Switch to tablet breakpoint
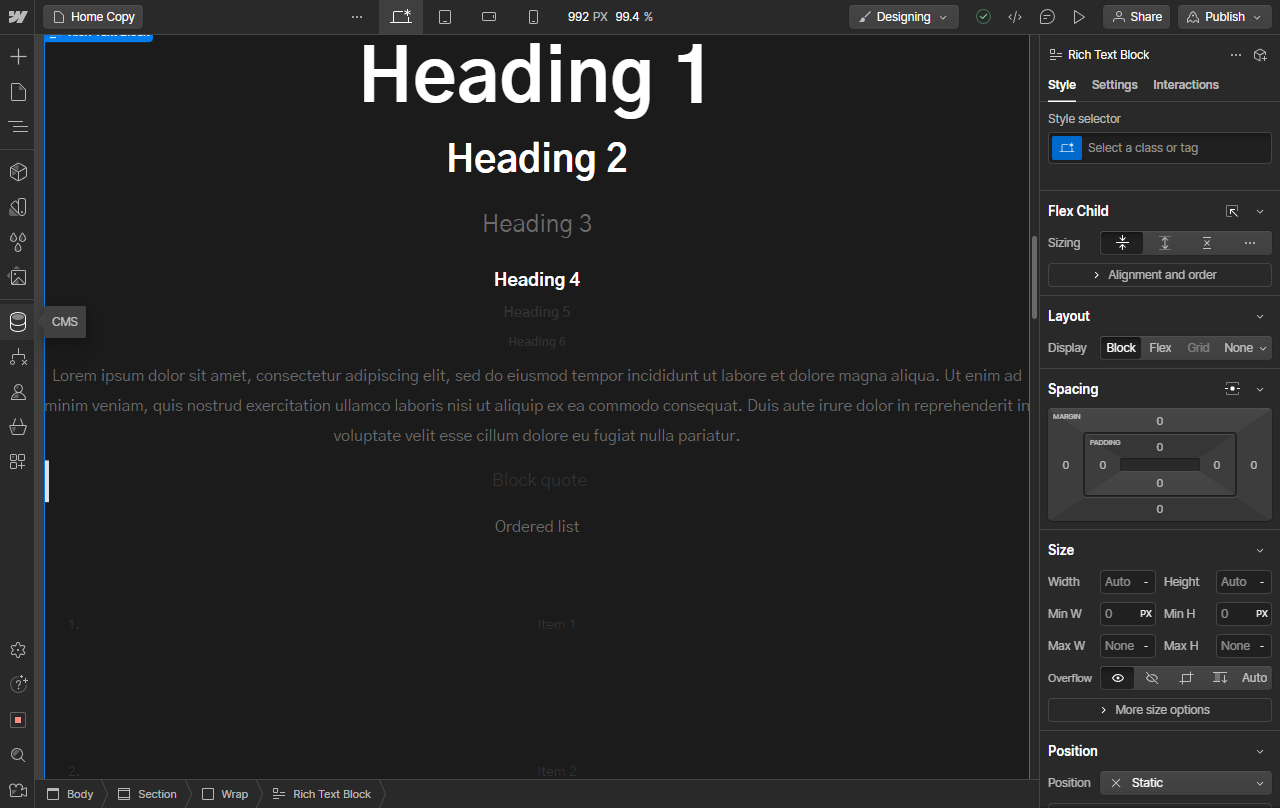Viewport: 1280px width, 808px height. 445,17
